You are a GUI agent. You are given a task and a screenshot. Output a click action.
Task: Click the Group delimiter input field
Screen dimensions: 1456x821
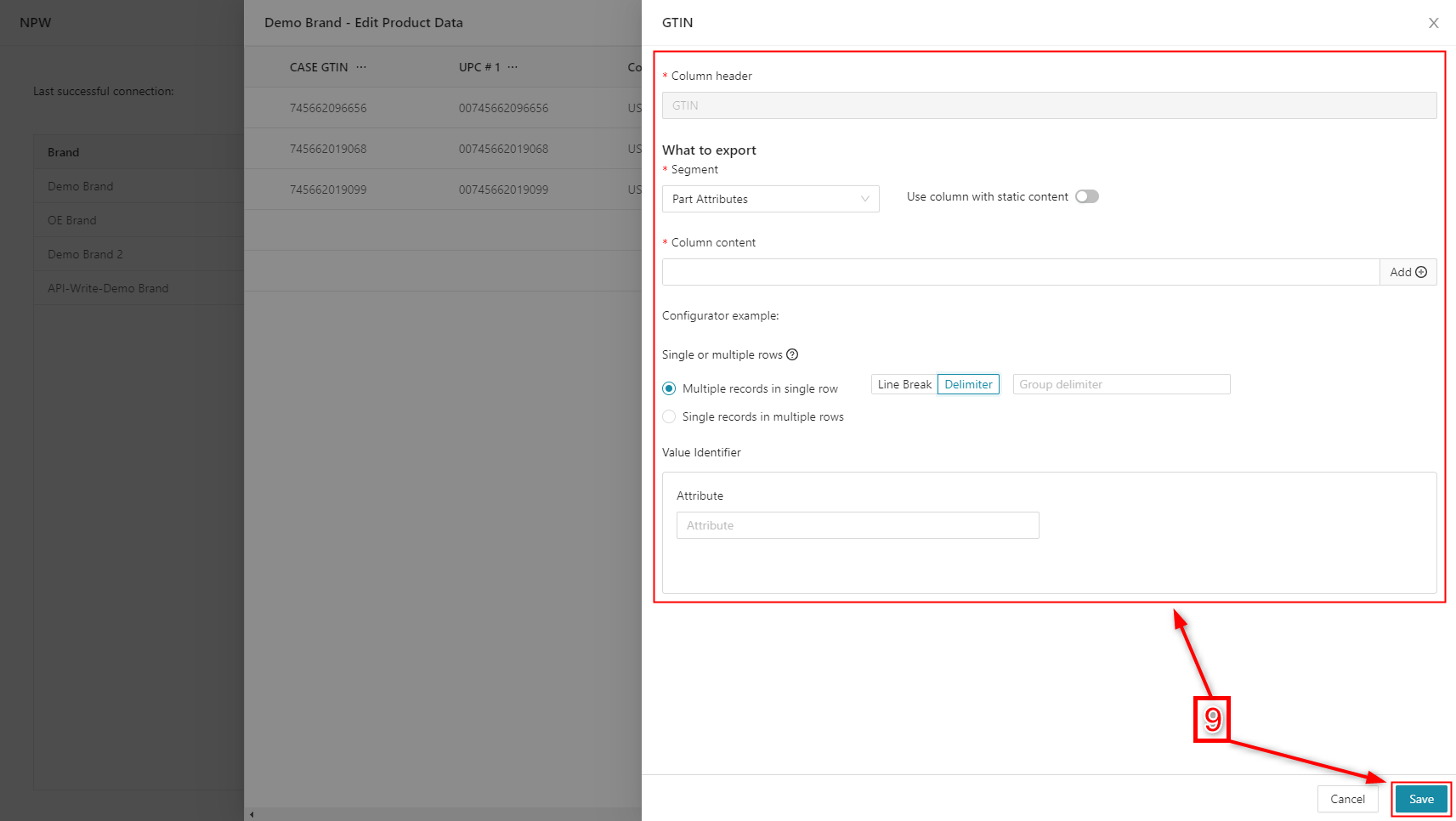1121,384
